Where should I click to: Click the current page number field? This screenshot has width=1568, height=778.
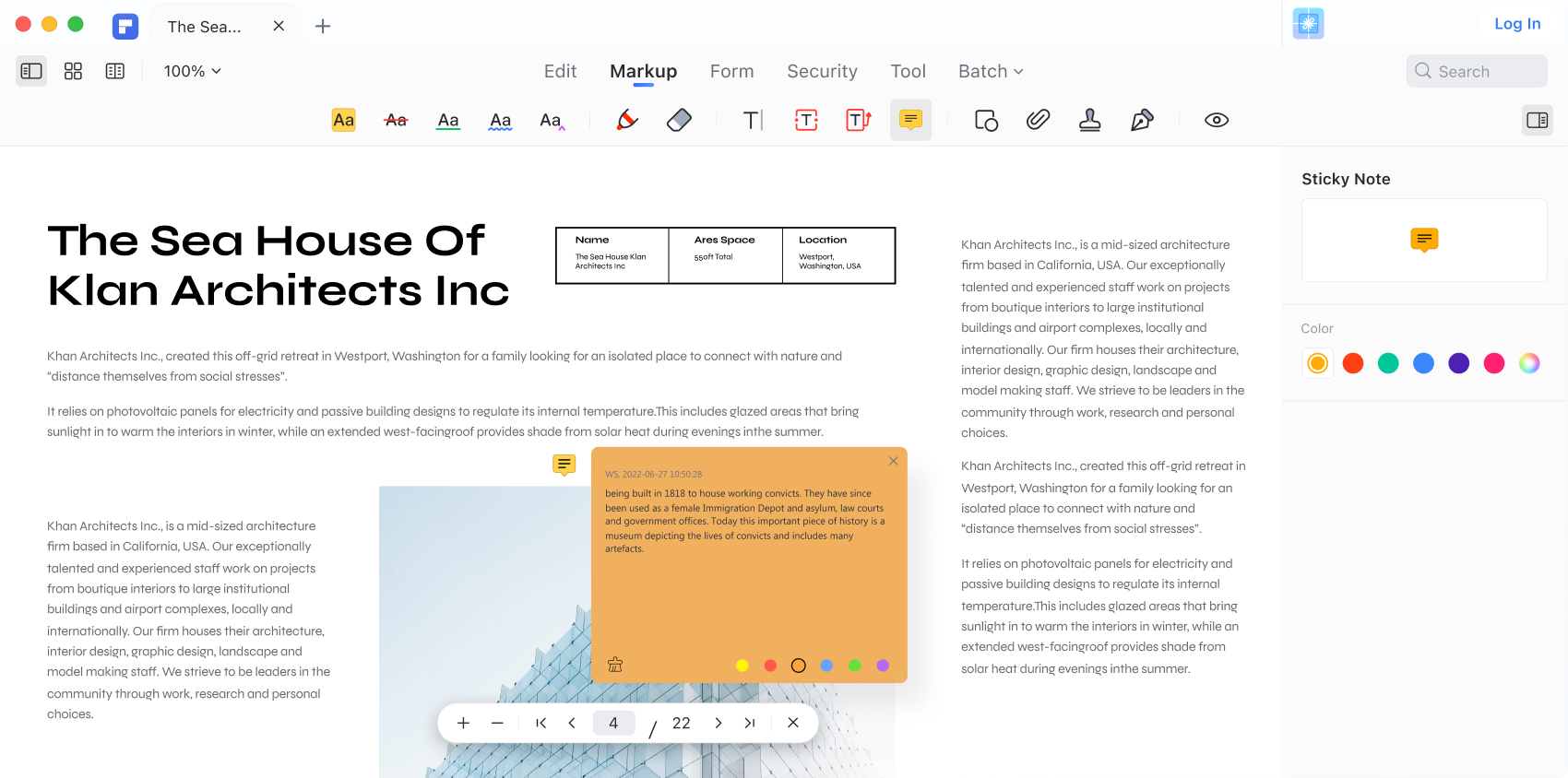click(x=613, y=724)
